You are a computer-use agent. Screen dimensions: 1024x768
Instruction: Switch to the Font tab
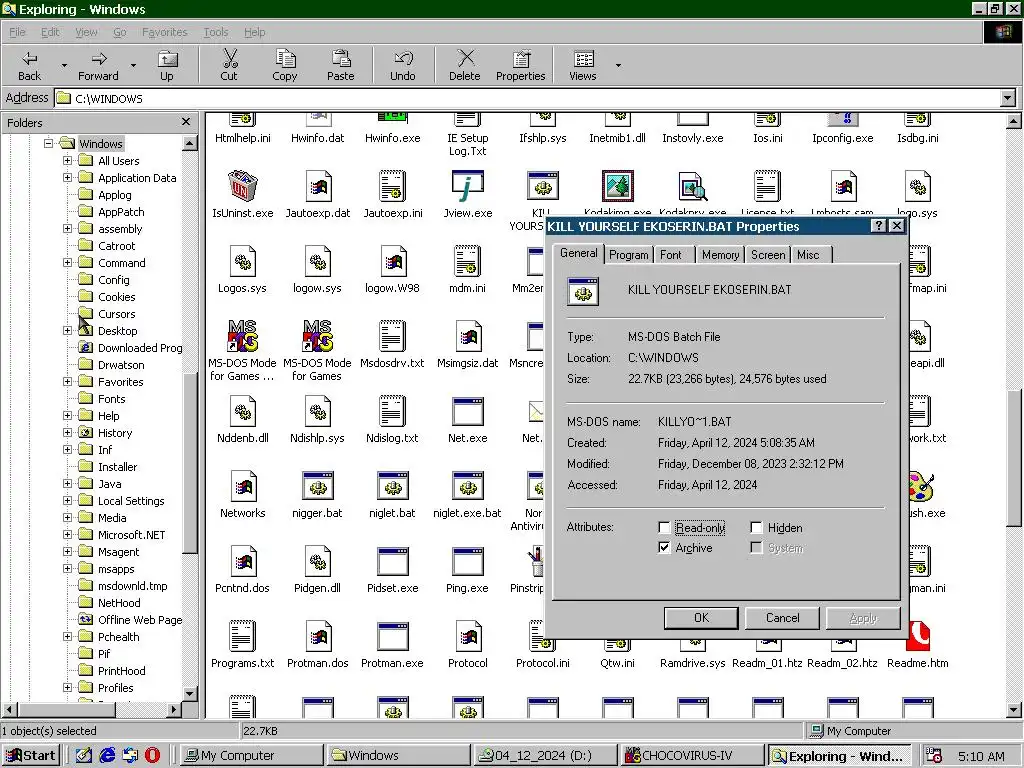671,255
